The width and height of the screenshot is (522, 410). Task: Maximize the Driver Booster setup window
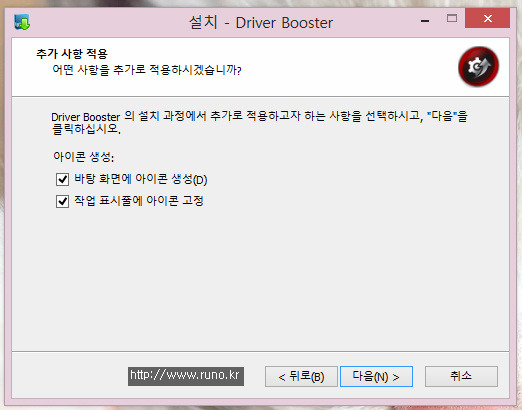coord(452,19)
